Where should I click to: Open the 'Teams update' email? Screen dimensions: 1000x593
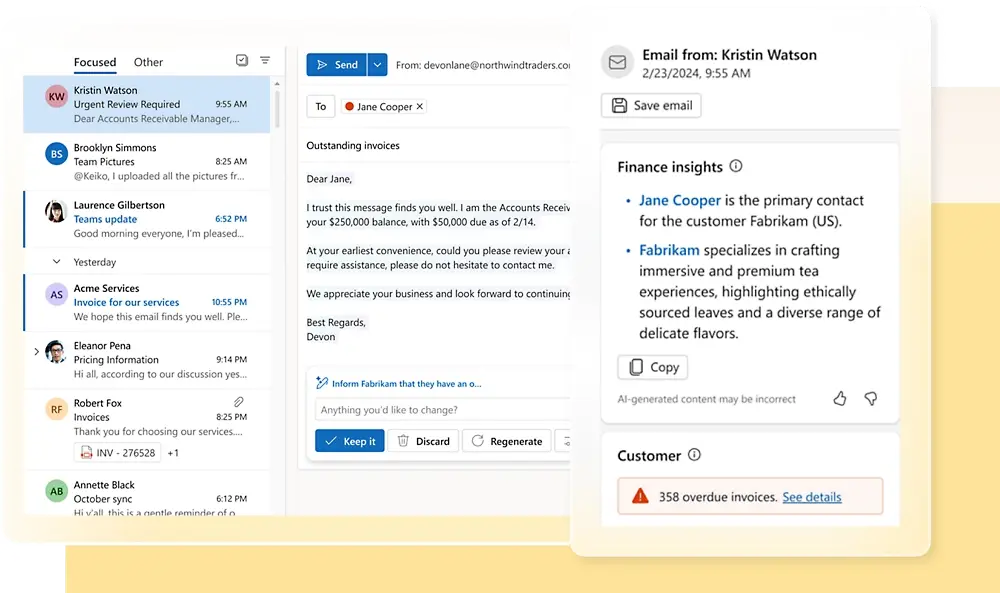tap(147, 219)
